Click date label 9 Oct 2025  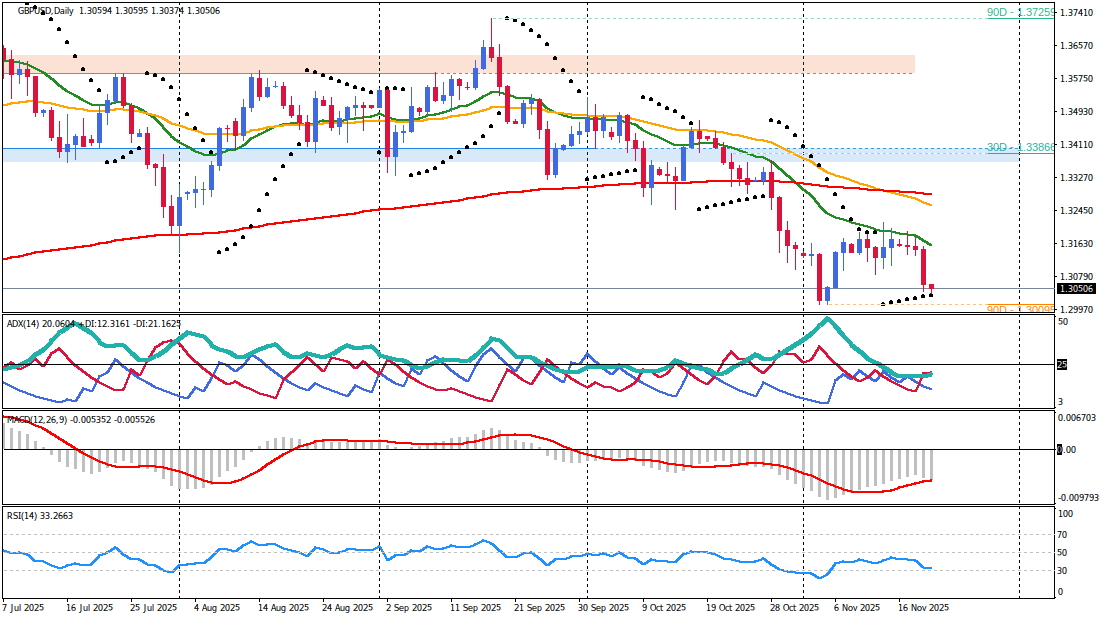coord(664,608)
